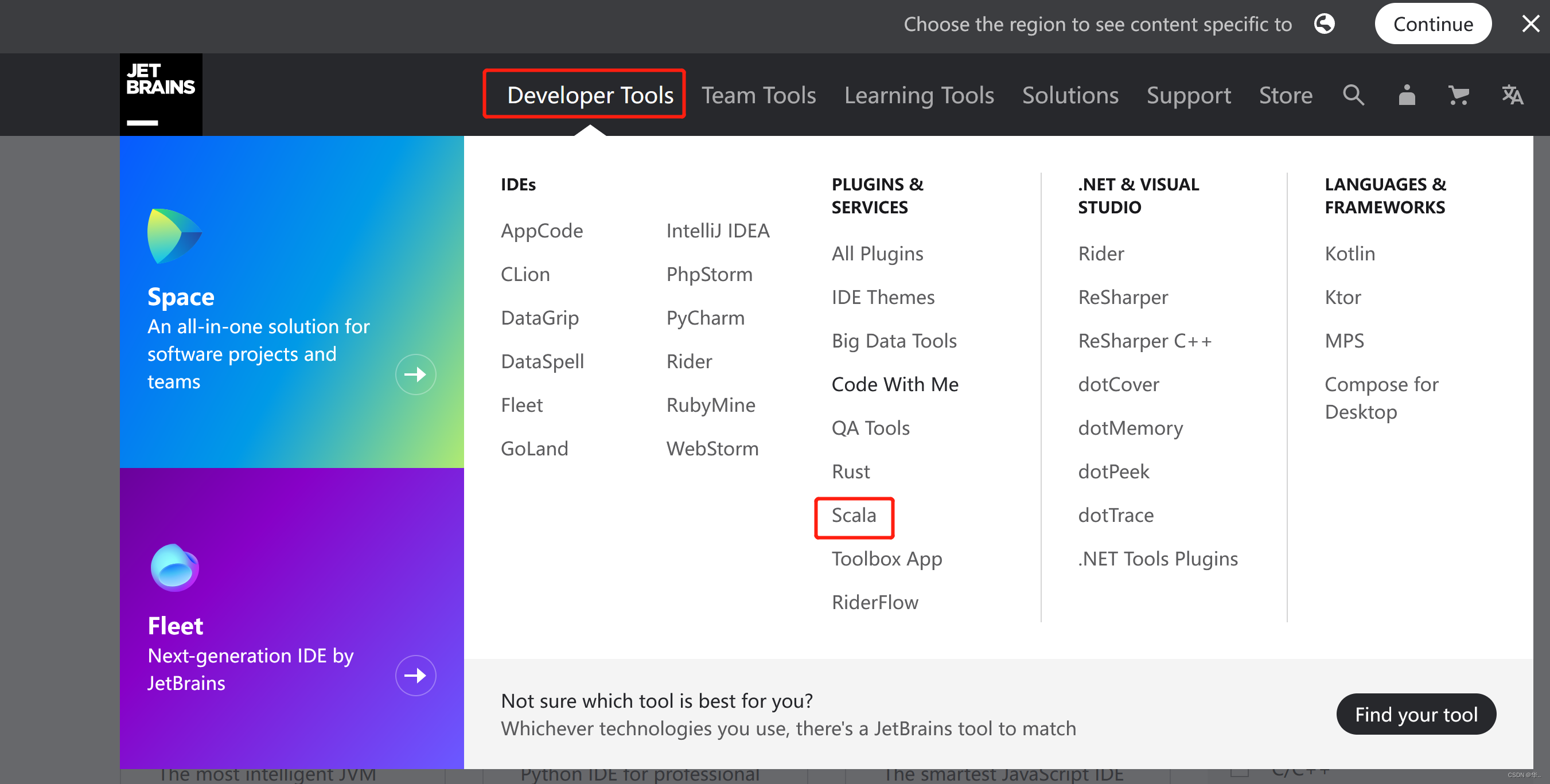Click the arrow on the Space card
The image size is (1550, 784).
[415, 375]
